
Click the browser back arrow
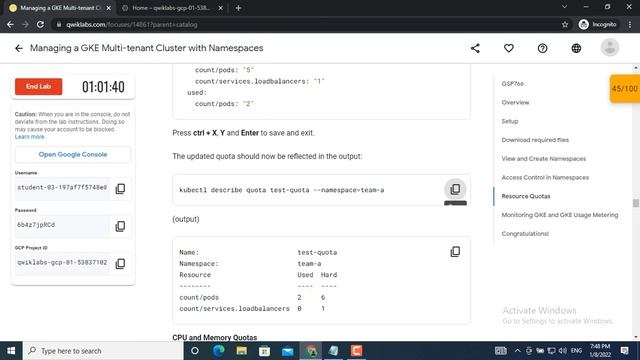[10, 24]
